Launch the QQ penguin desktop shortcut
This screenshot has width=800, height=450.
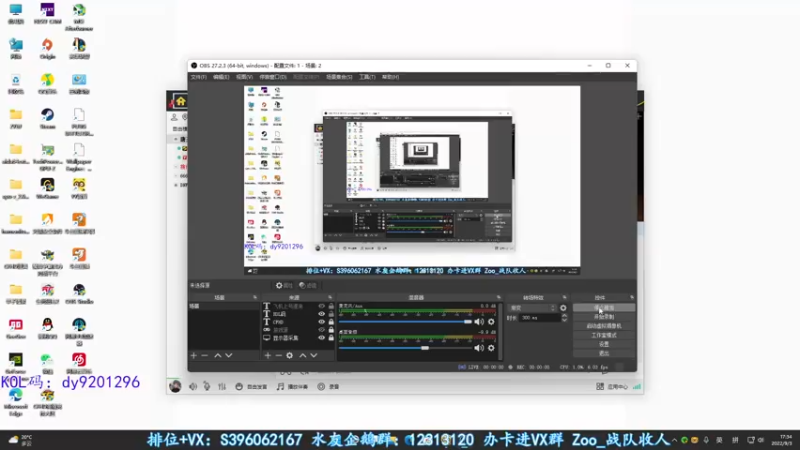click(x=47, y=329)
